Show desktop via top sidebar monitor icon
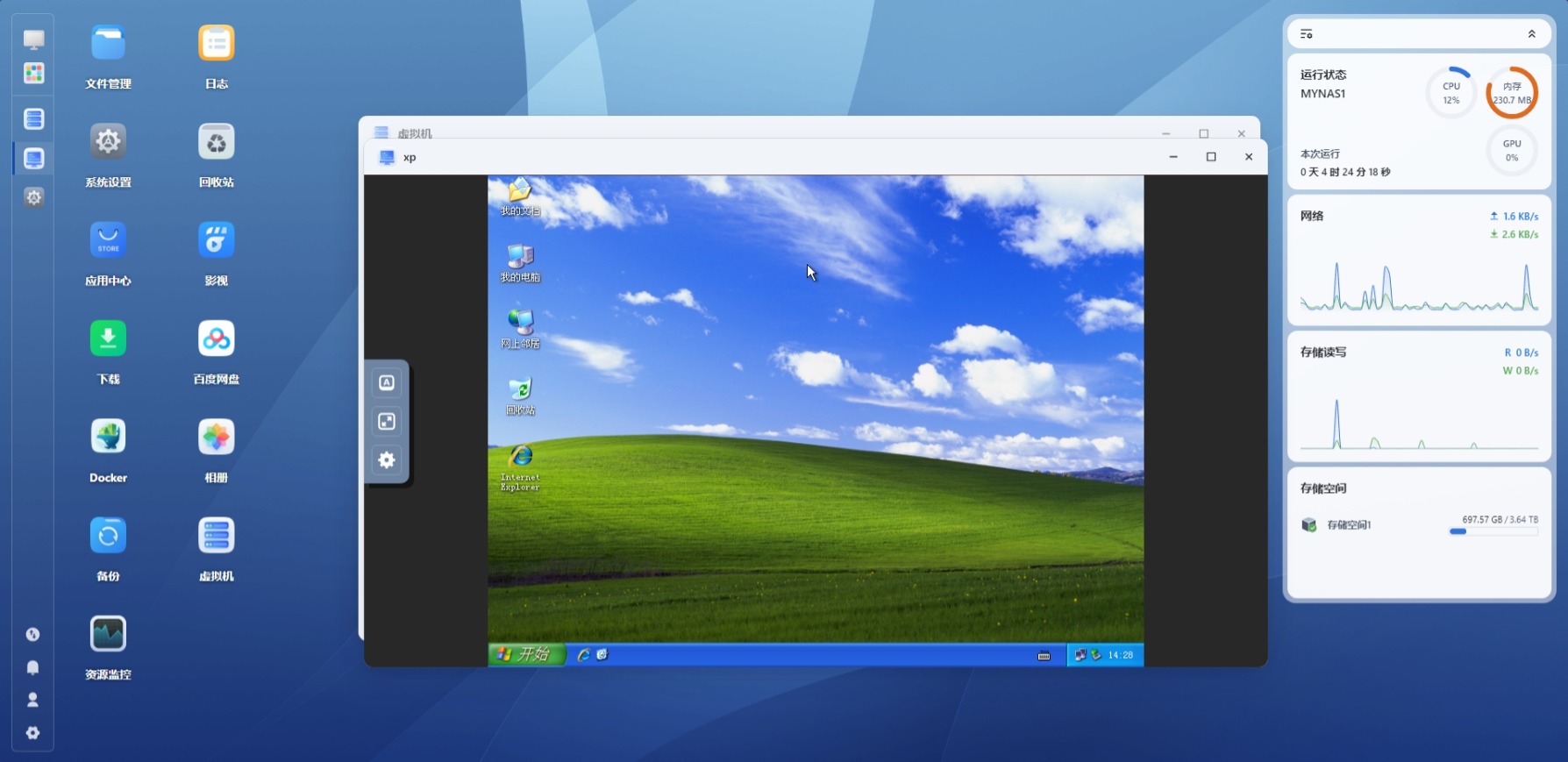This screenshot has width=1568, height=762. (34, 39)
